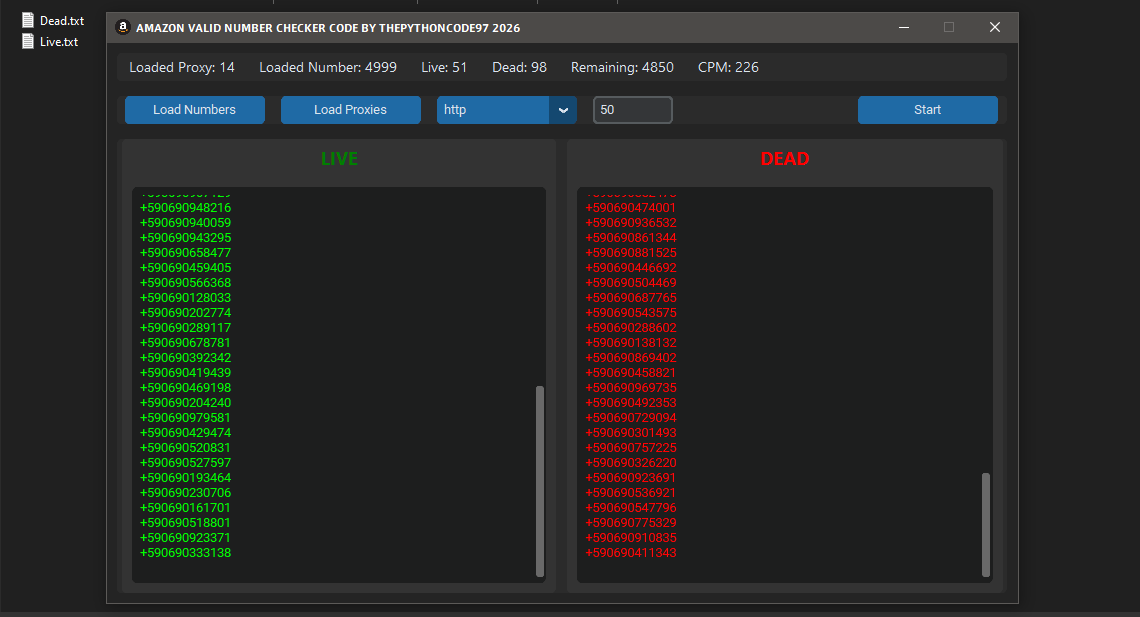Select dead number +590690458821
The image size is (1140, 617).
pos(631,373)
